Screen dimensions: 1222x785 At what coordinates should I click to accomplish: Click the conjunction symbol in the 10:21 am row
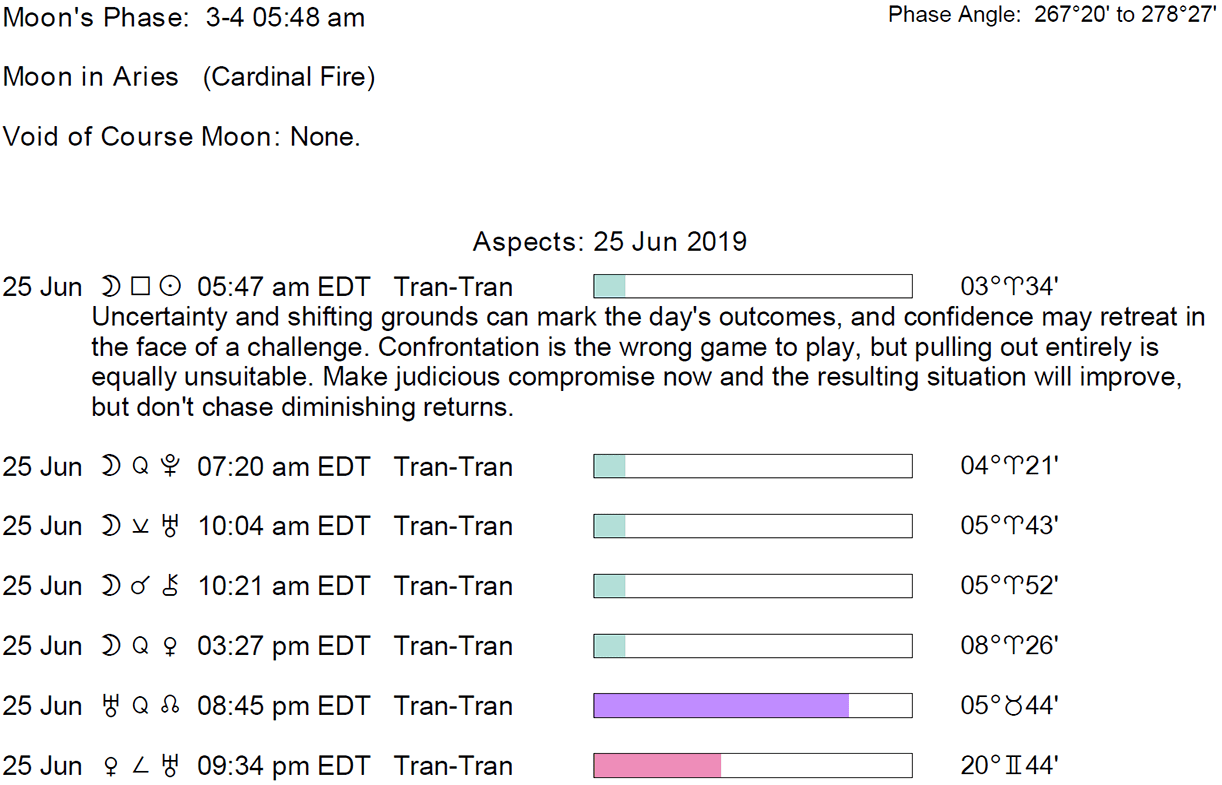tap(140, 587)
